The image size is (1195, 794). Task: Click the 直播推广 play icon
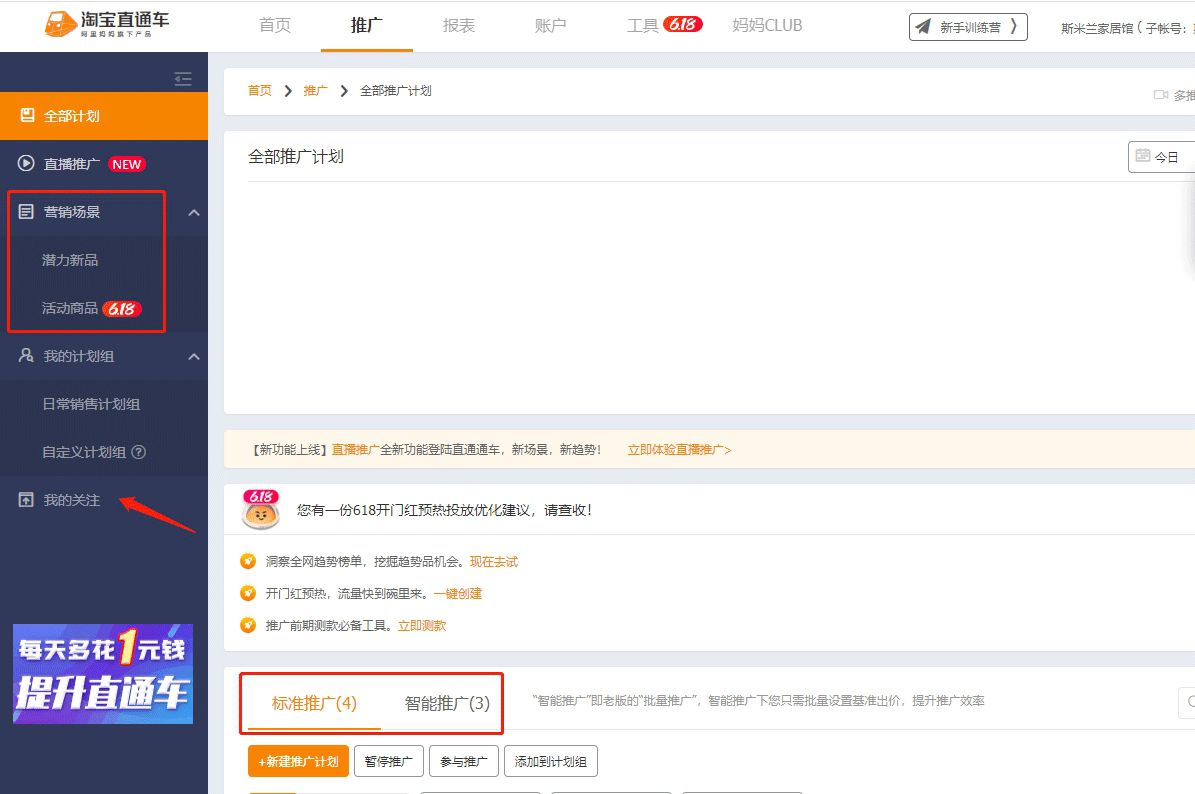(x=27, y=164)
